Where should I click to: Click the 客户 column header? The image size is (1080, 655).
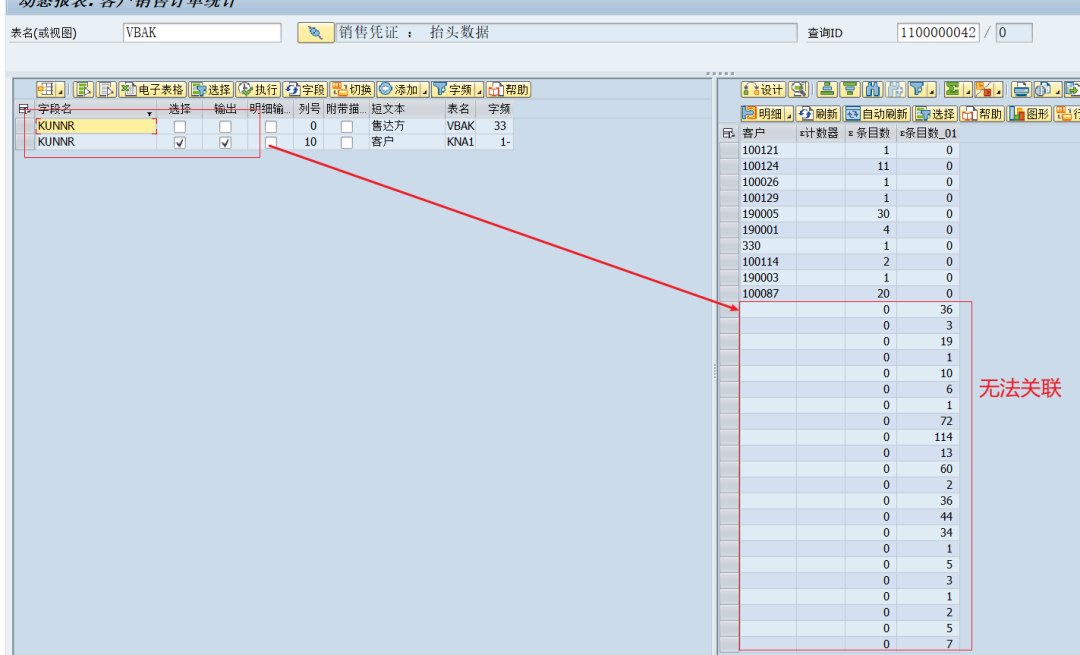click(x=768, y=133)
